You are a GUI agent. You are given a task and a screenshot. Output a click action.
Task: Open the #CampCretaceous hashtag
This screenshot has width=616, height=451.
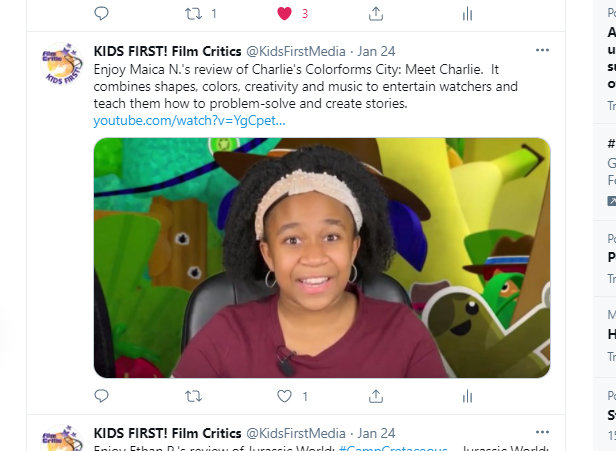click(393, 448)
